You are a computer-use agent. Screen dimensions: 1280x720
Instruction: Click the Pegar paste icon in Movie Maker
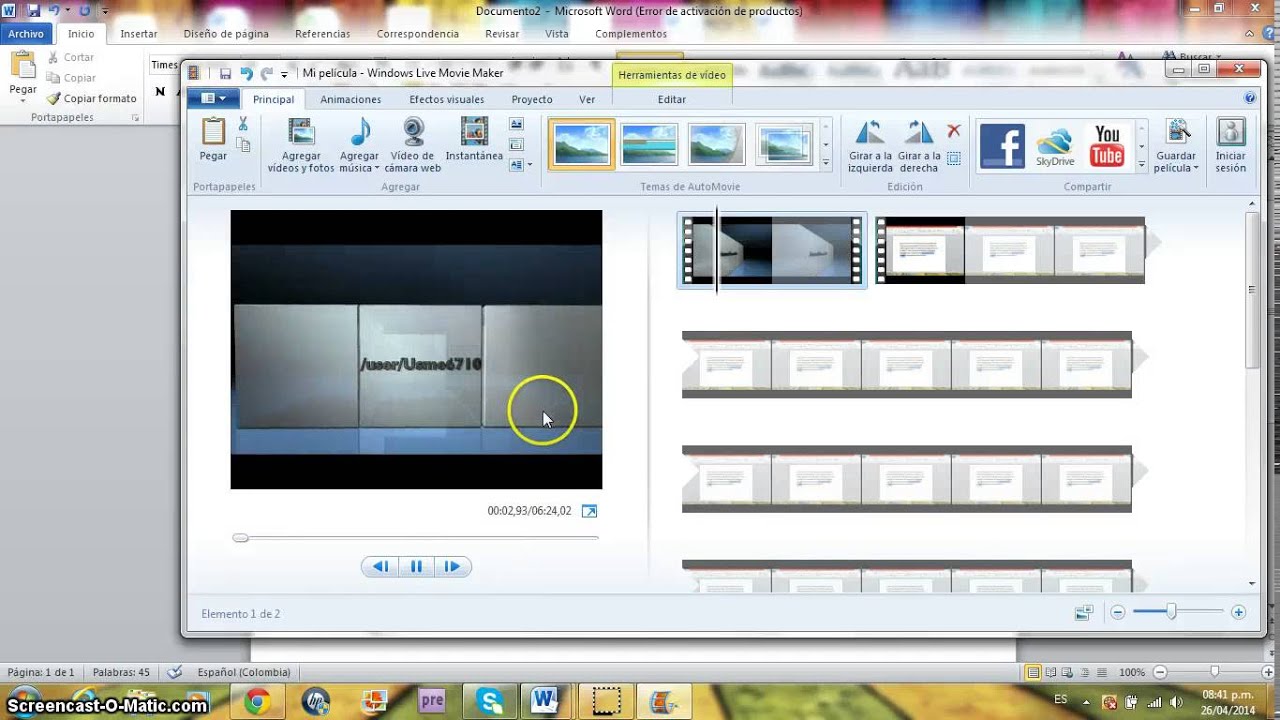213,132
